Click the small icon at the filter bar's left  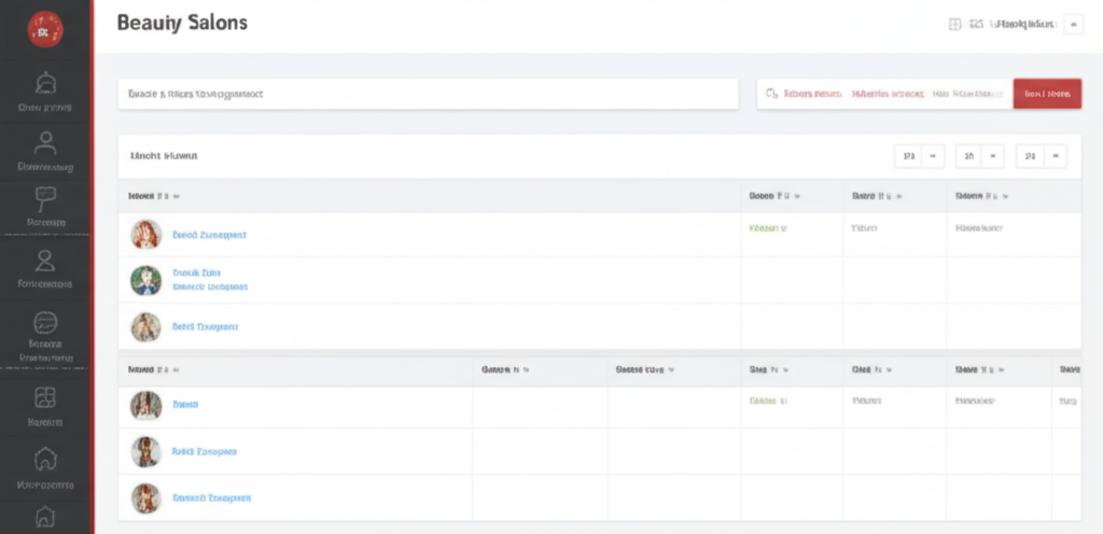click(x=771, y=94)
